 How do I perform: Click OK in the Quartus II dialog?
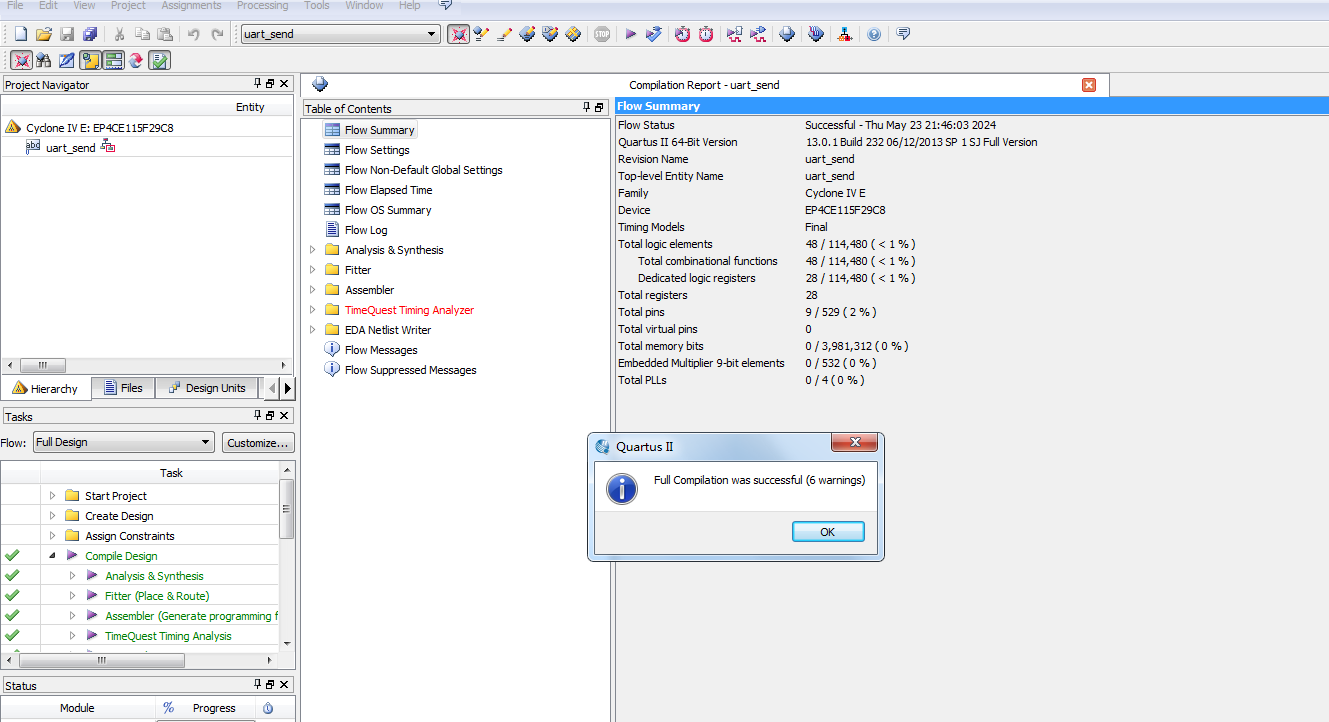click(828, 532)
